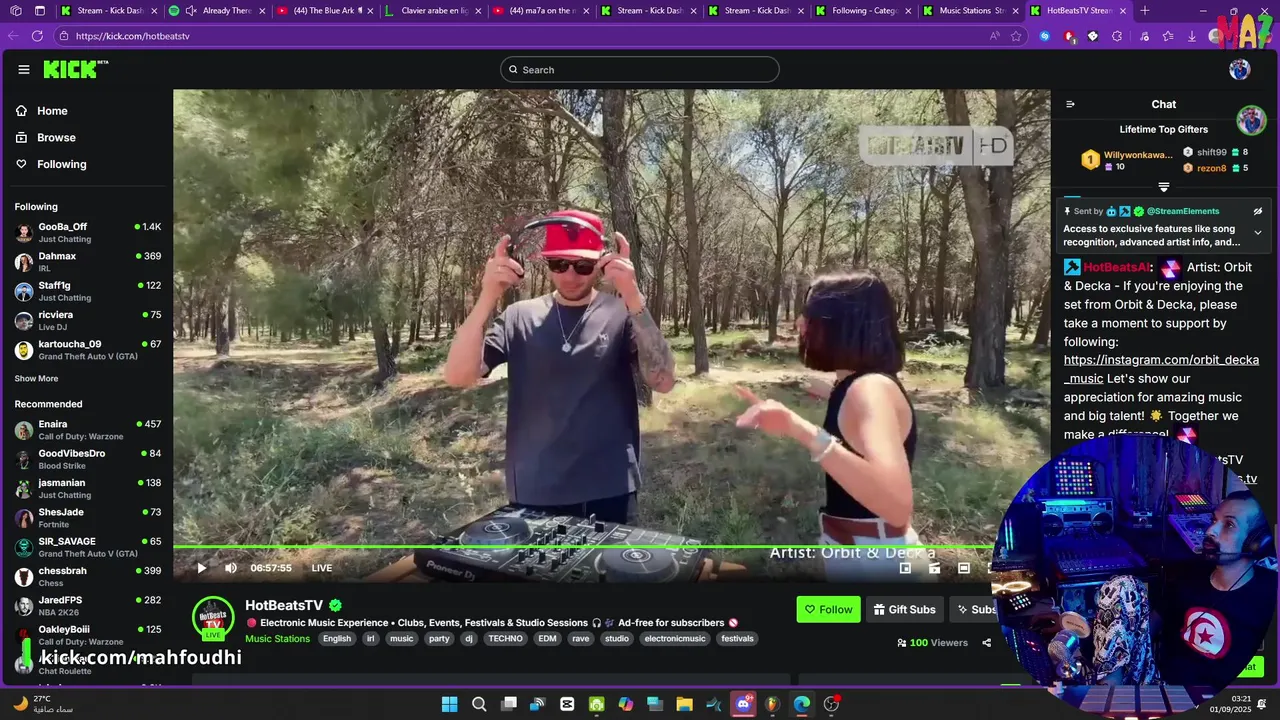
Task: Collapse the chat panel
Action: pos(1070,104)
